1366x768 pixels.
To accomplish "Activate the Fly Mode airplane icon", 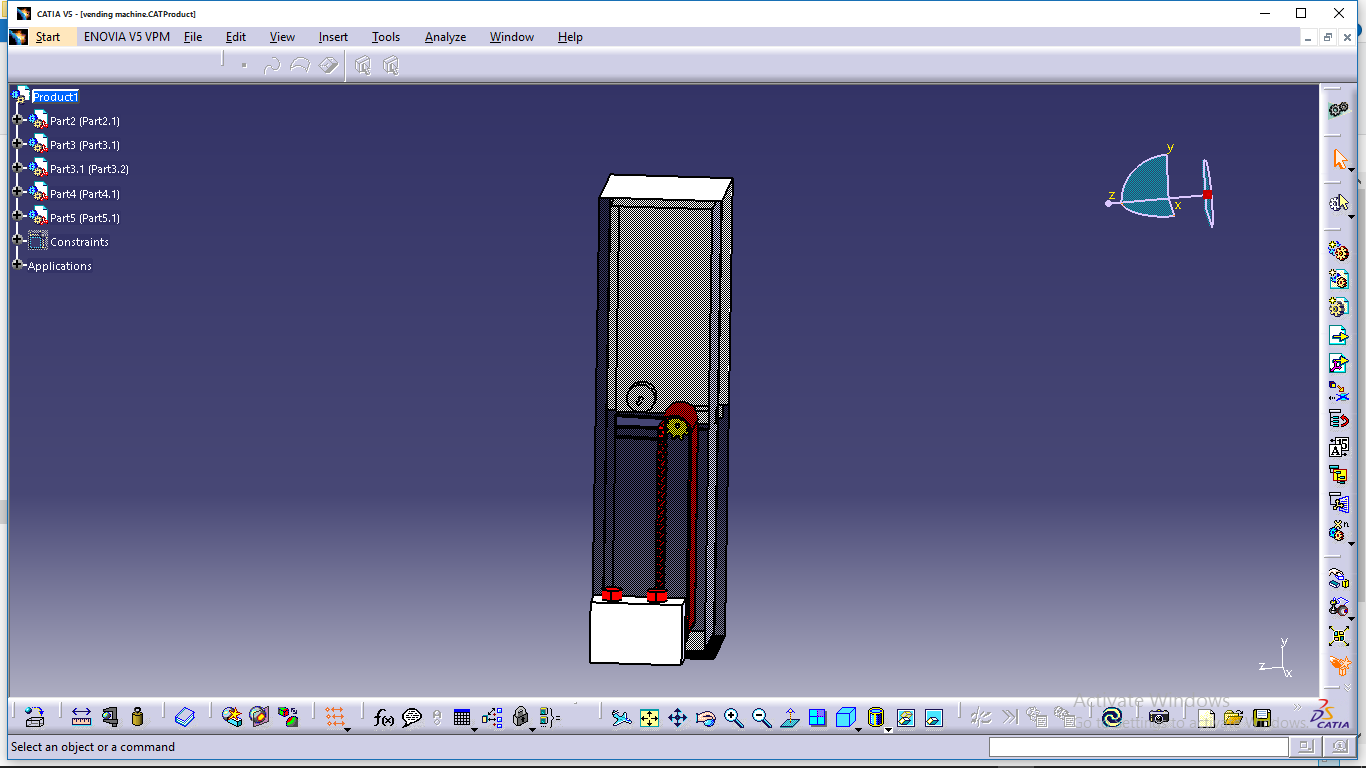I will tap(621, 717).
